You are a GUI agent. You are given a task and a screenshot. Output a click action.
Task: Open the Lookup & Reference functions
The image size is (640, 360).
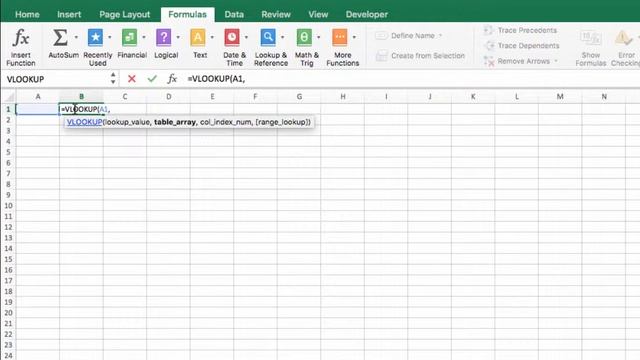click(271, 47)
